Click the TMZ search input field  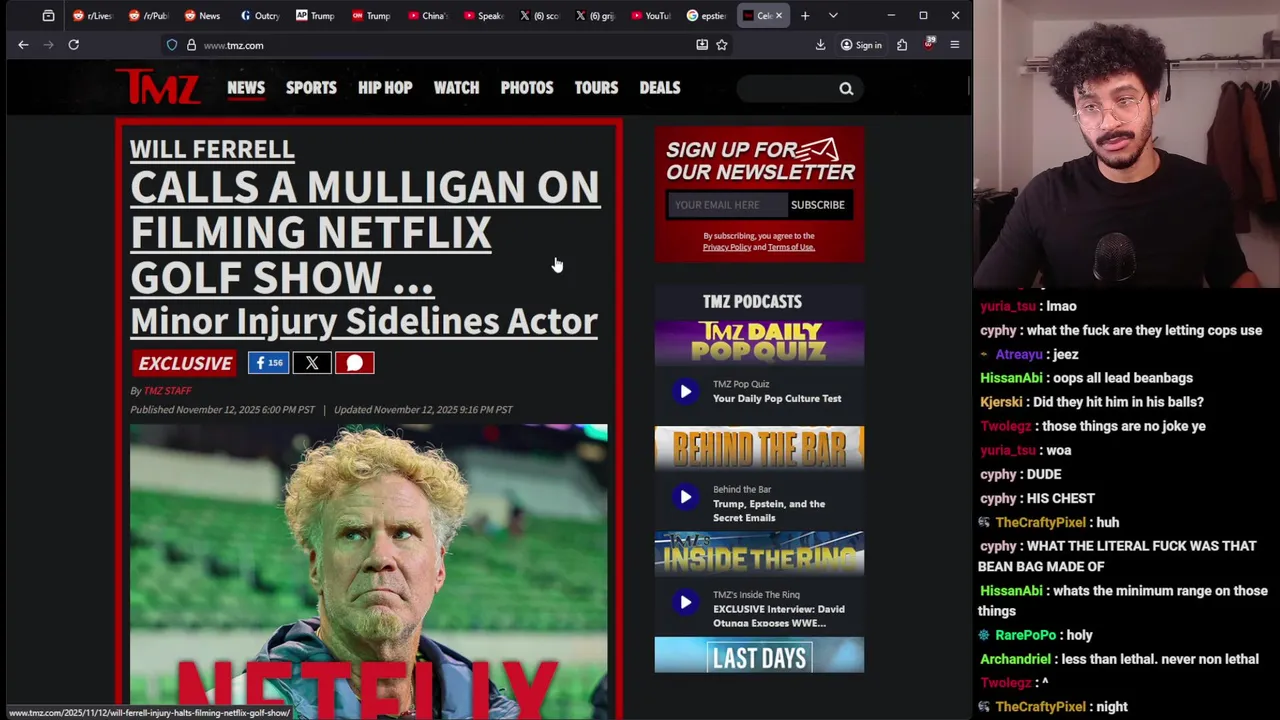787,89
